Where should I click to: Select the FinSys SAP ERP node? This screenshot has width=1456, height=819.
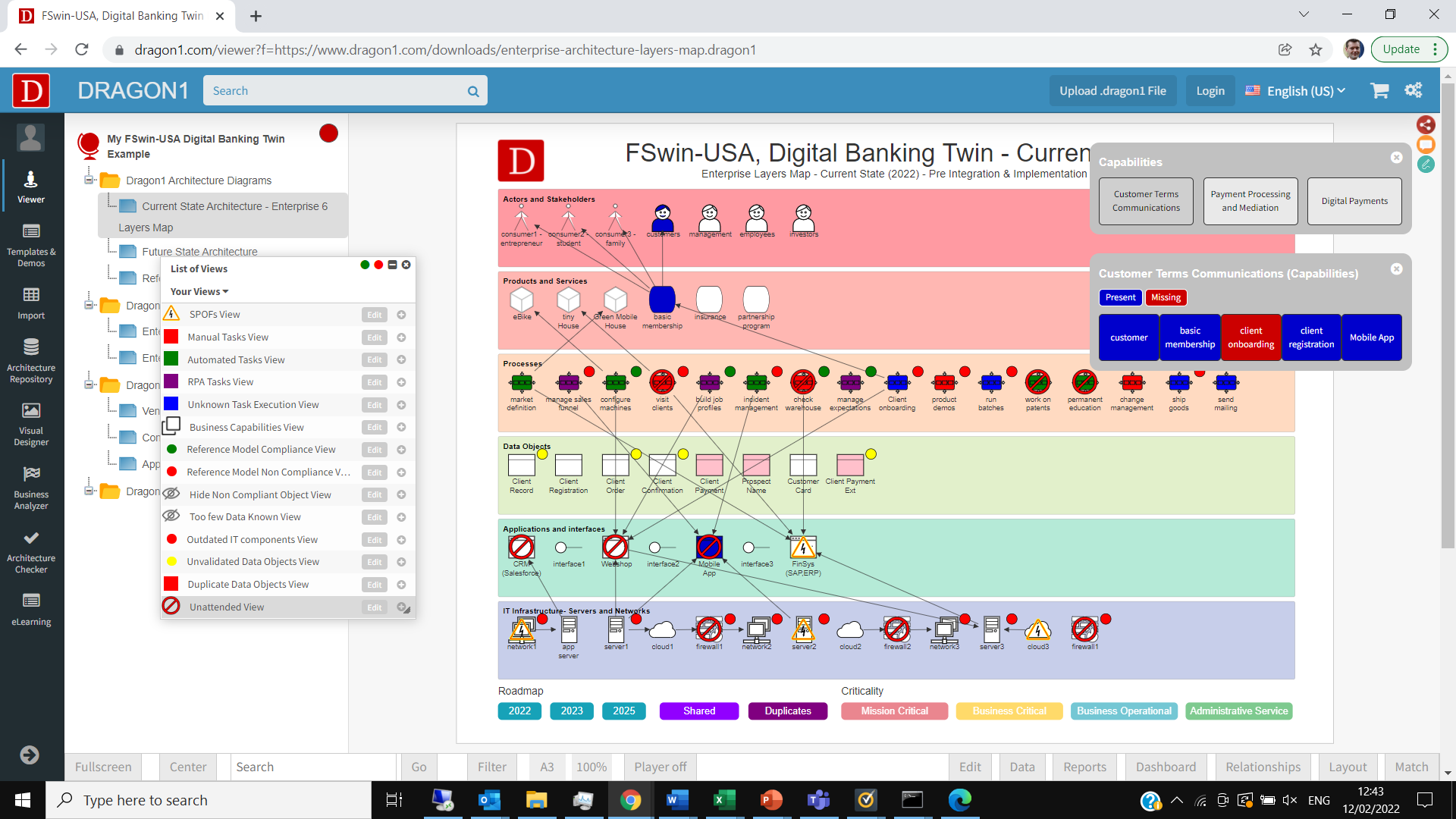coord(803,547)
